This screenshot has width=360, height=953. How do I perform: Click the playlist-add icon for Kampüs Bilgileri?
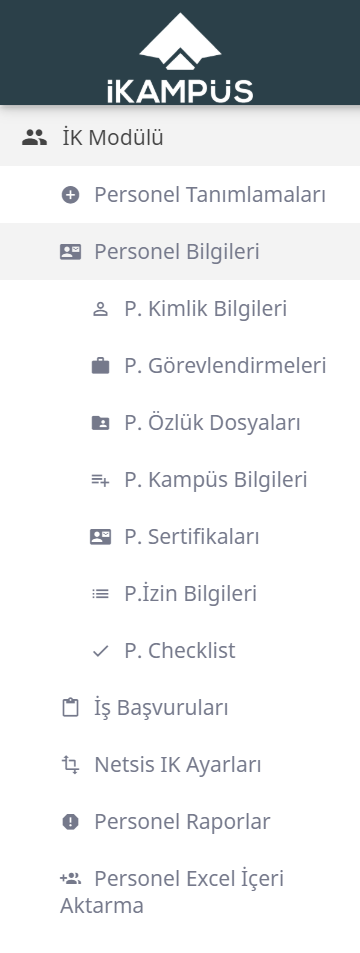tap(100, 480)
